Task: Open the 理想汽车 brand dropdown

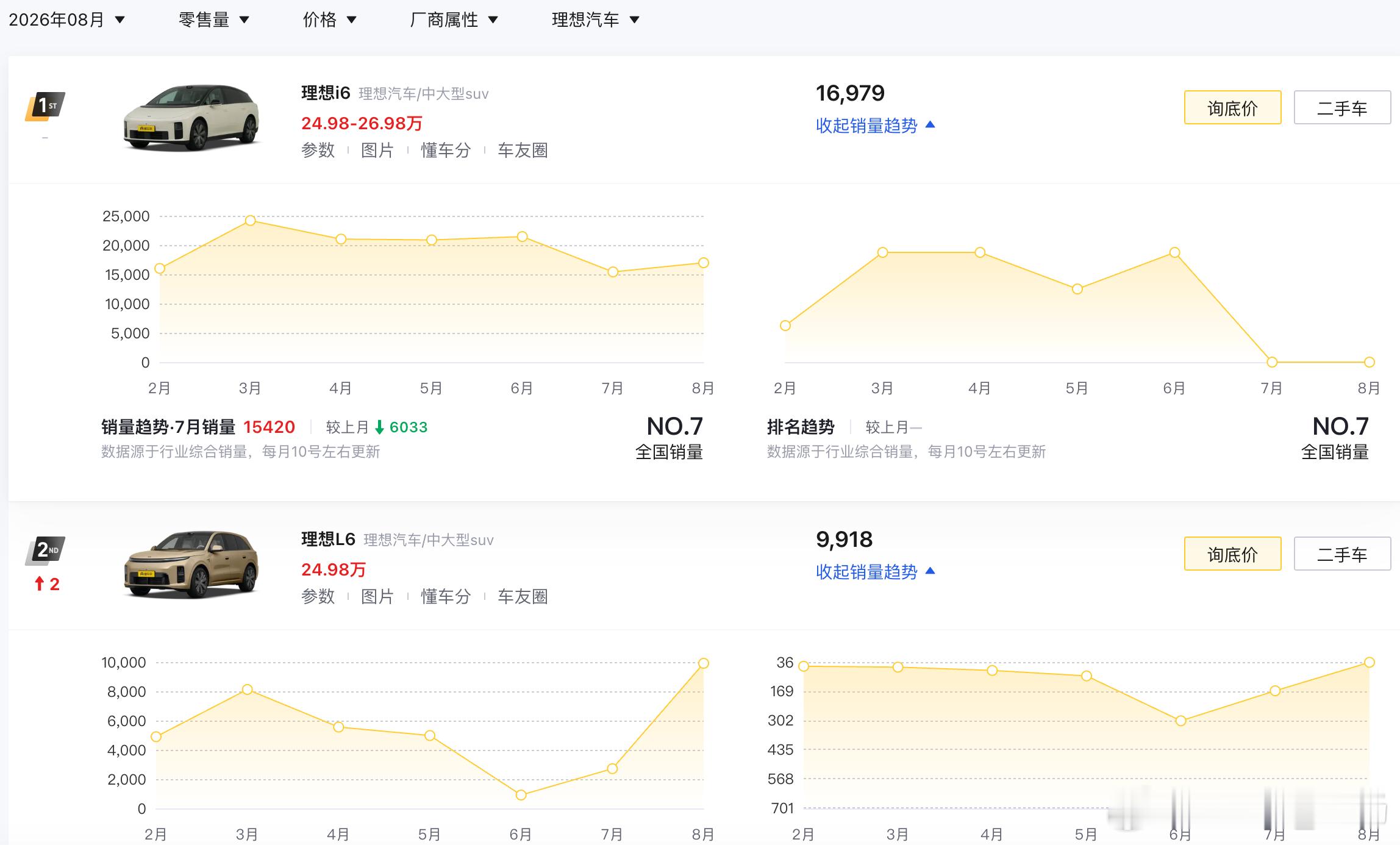Action: pyautogui.click(x=596, y=20)
